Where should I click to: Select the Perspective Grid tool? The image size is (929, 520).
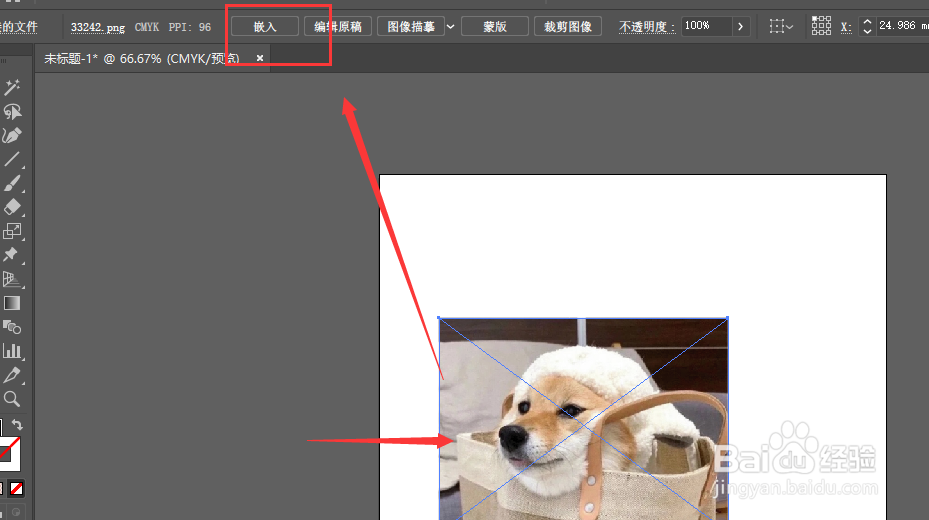[x=12, y=279]
